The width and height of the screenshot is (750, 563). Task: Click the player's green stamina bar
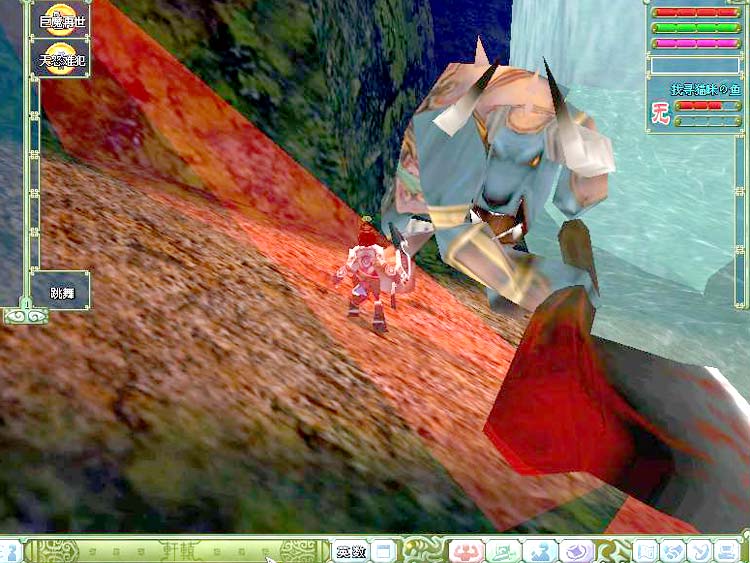click(x=696, y=28)
